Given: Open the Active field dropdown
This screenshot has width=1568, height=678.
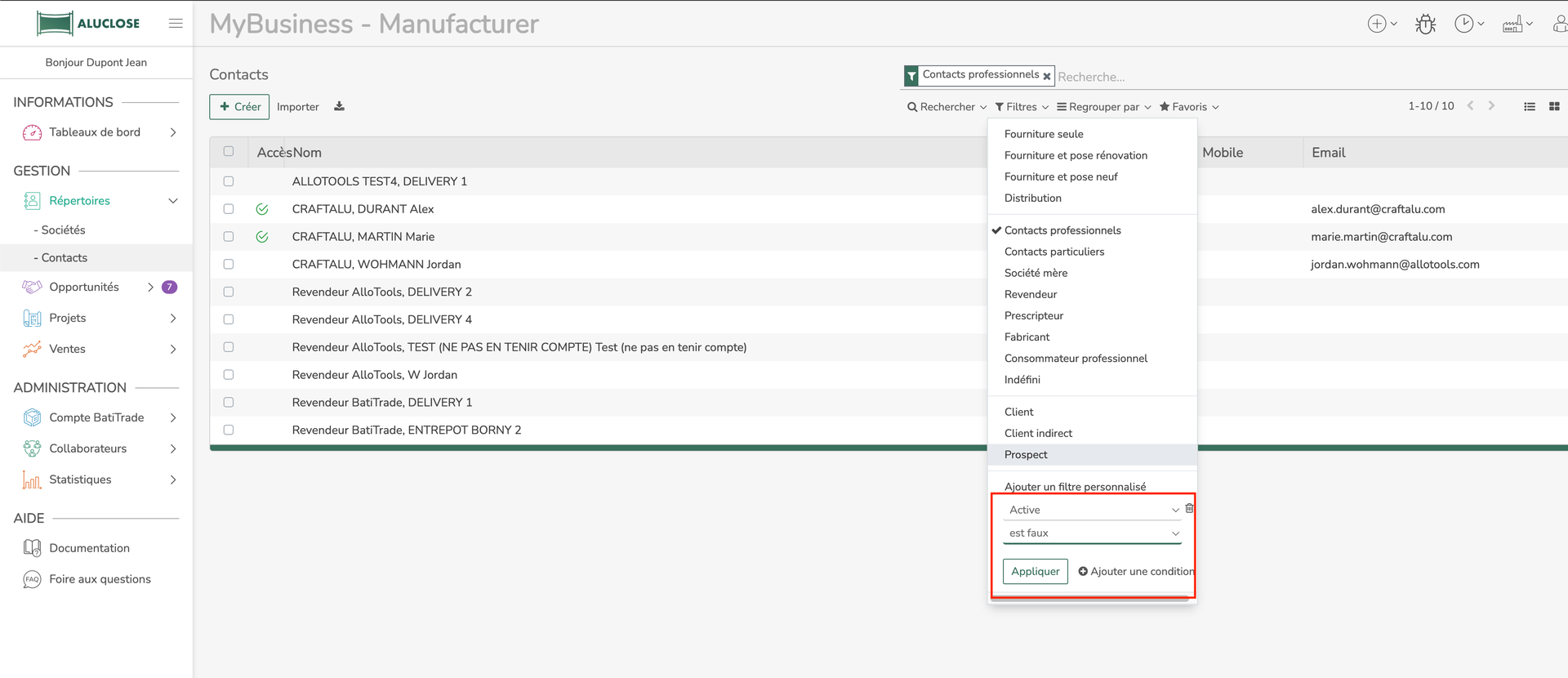Looking at the screenshot, I should tap(1093, 510).
